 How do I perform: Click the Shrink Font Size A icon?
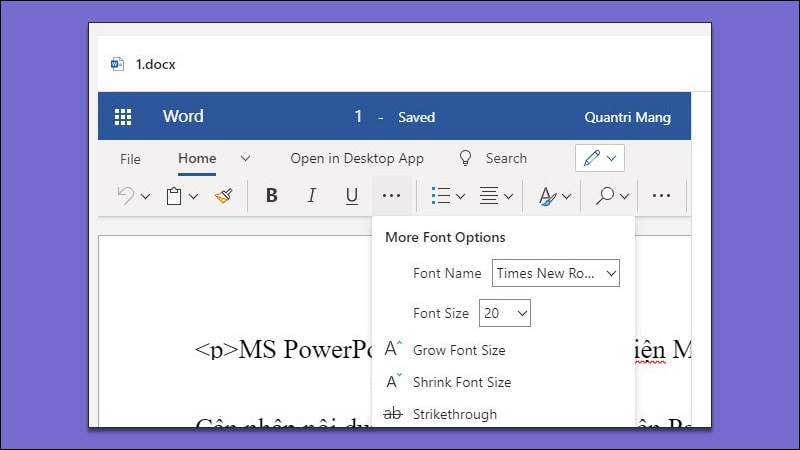pyautogui.click(x=393, y=381)
